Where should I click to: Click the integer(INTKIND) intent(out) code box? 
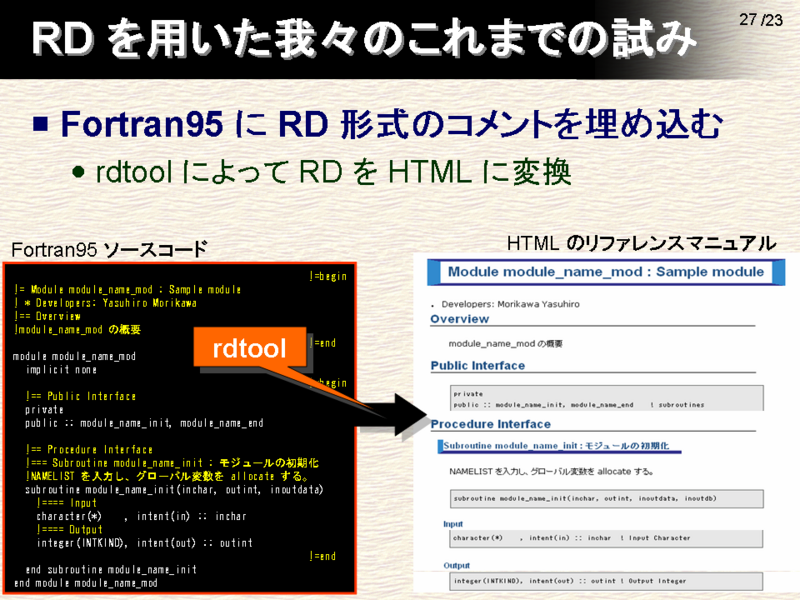click(x=606, y=581)
